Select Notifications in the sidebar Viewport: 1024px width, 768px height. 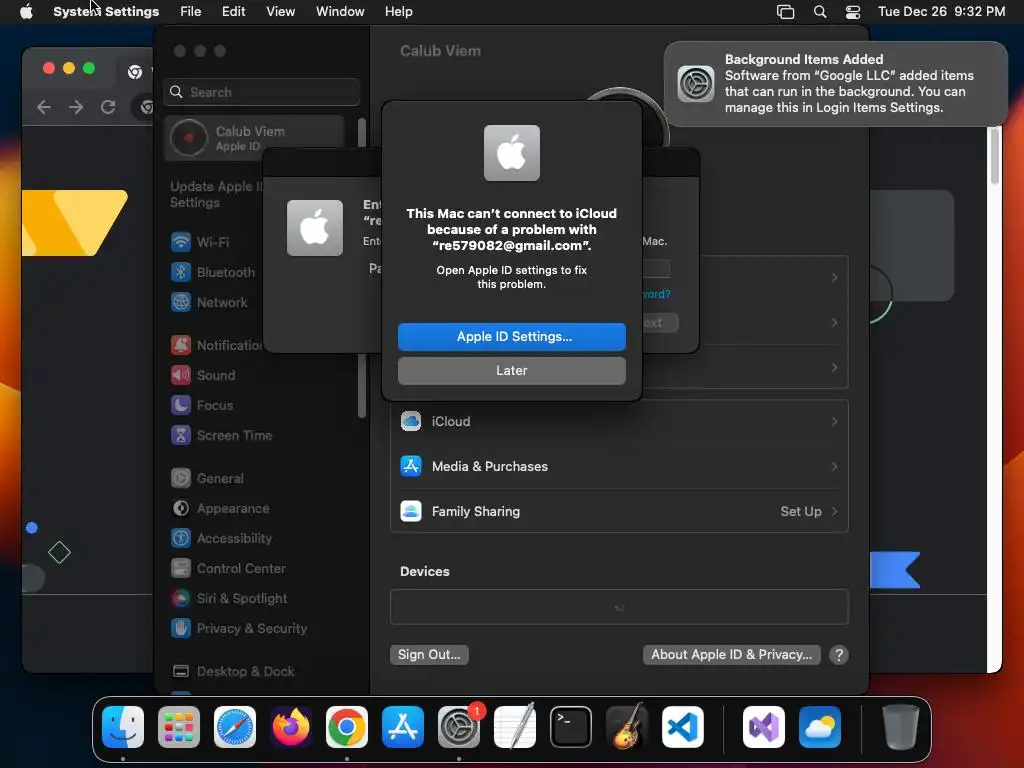click(216, 345)
